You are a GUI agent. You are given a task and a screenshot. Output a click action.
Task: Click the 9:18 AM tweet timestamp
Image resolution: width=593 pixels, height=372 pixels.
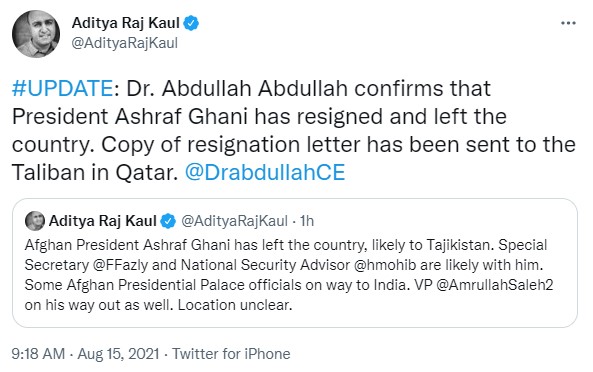click(x=38, y=354)
